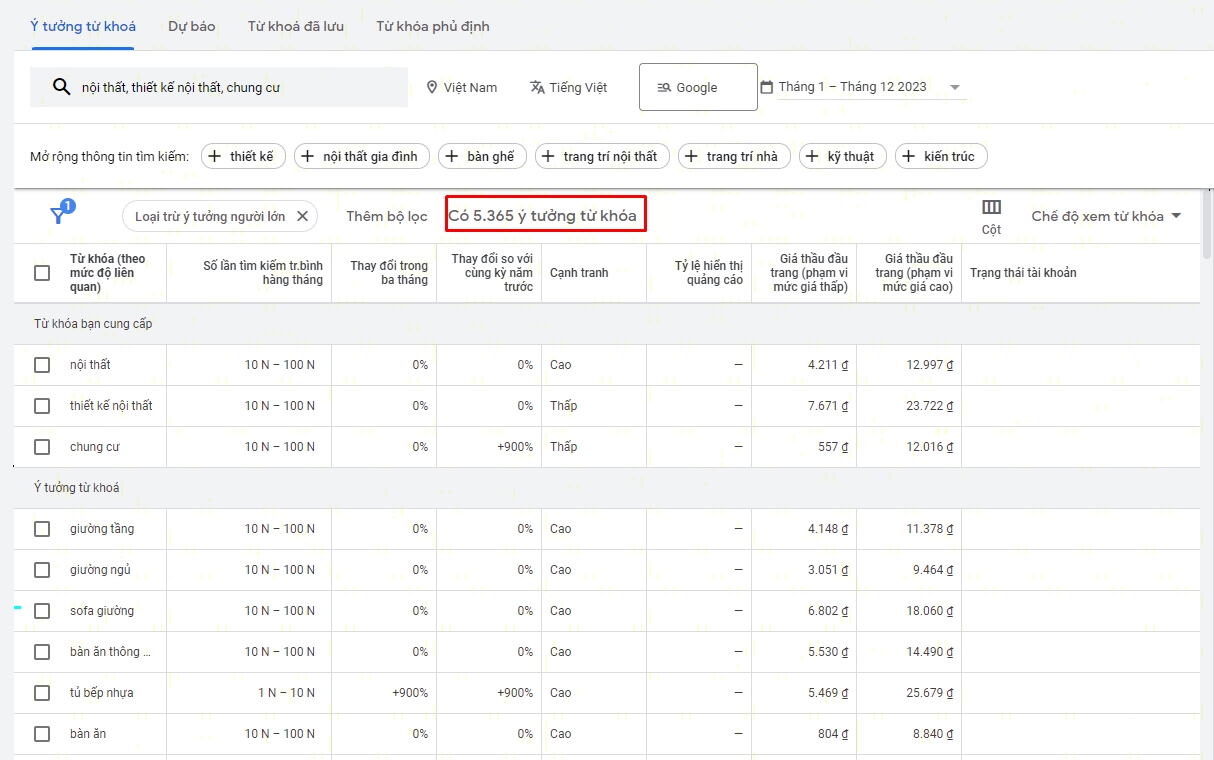Click the Tiếng Việt language icon
The width and height of the screenshot is (1214, 760).
coord(537,87)
